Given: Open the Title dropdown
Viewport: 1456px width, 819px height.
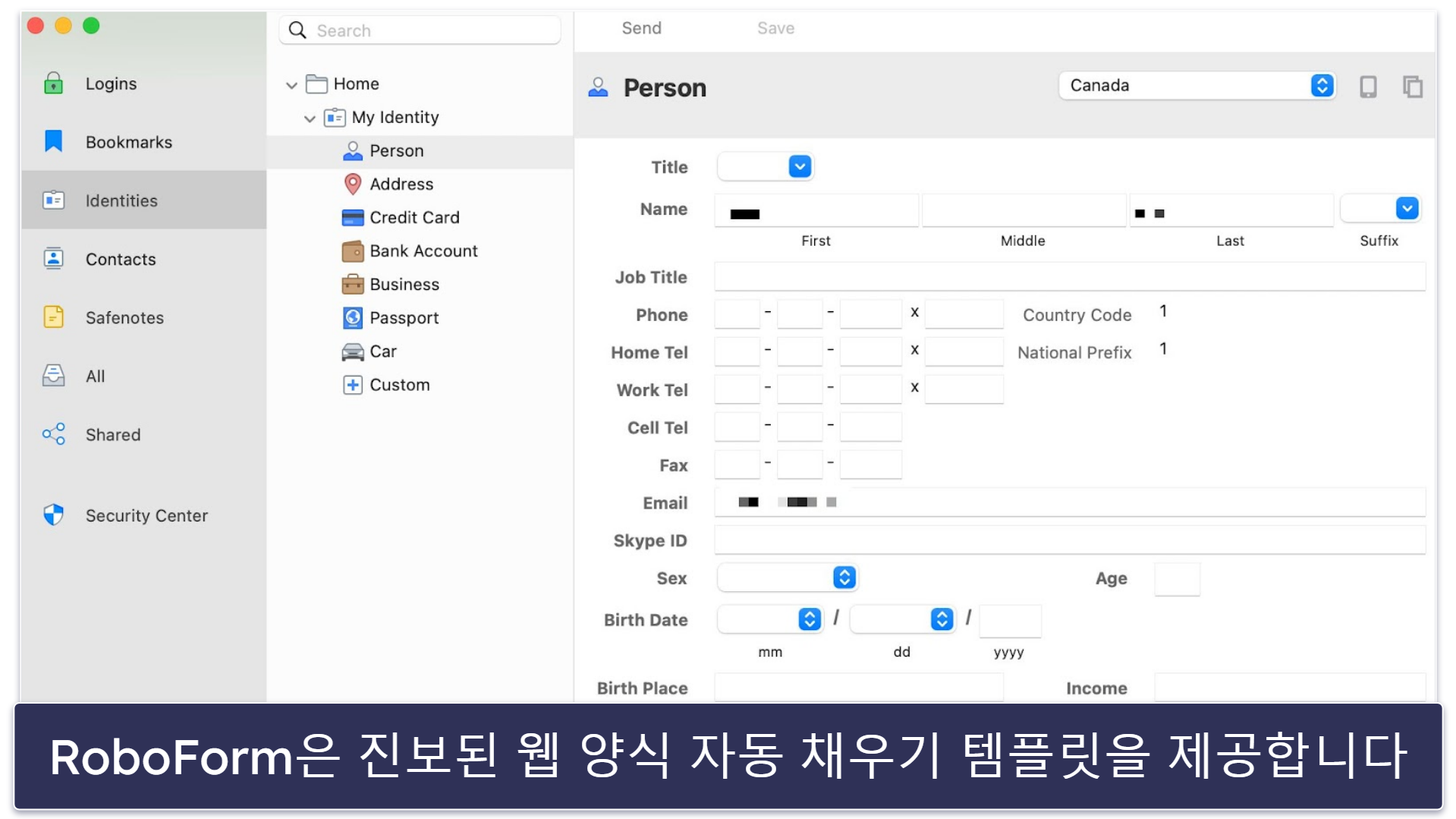Looking at the screenshot, I should click(765, 166).
